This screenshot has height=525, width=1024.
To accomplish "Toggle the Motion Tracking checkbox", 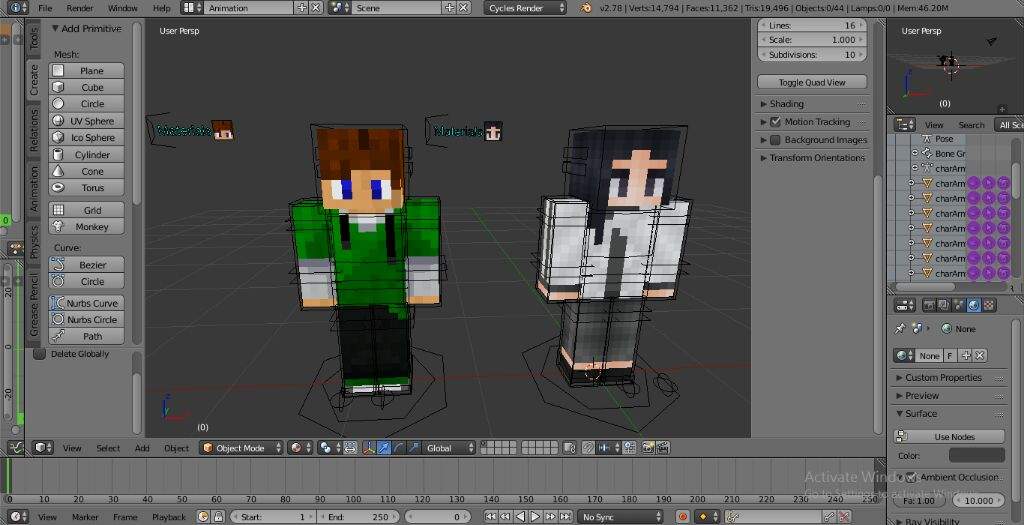I will pos(775,121).
